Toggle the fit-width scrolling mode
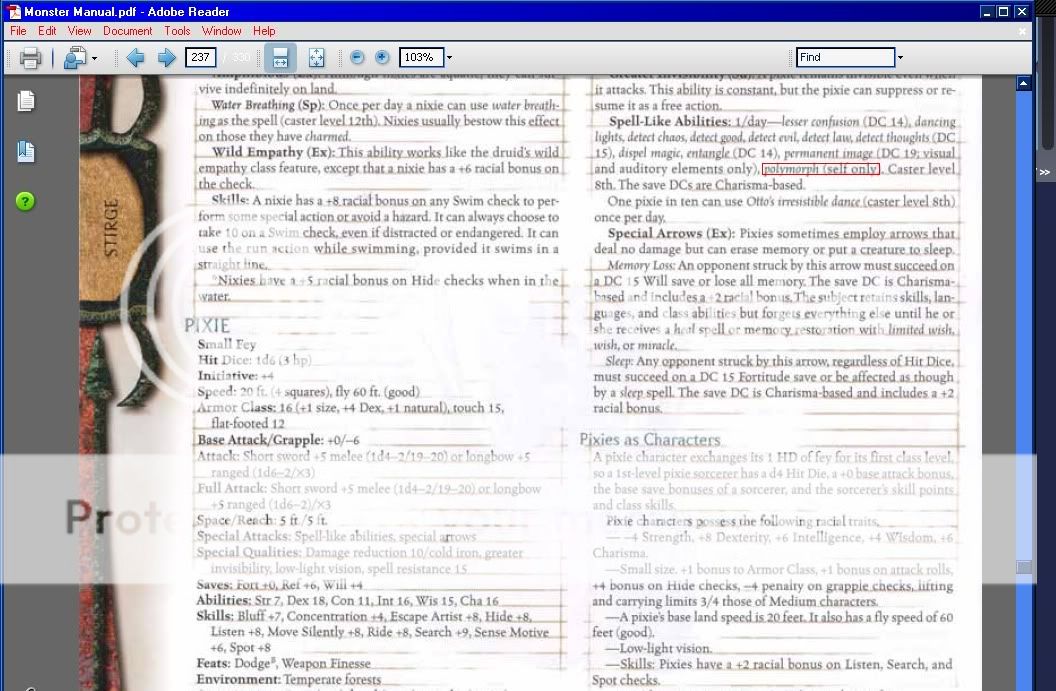Viewport: 1056px width, 691px height. point(282,58)
